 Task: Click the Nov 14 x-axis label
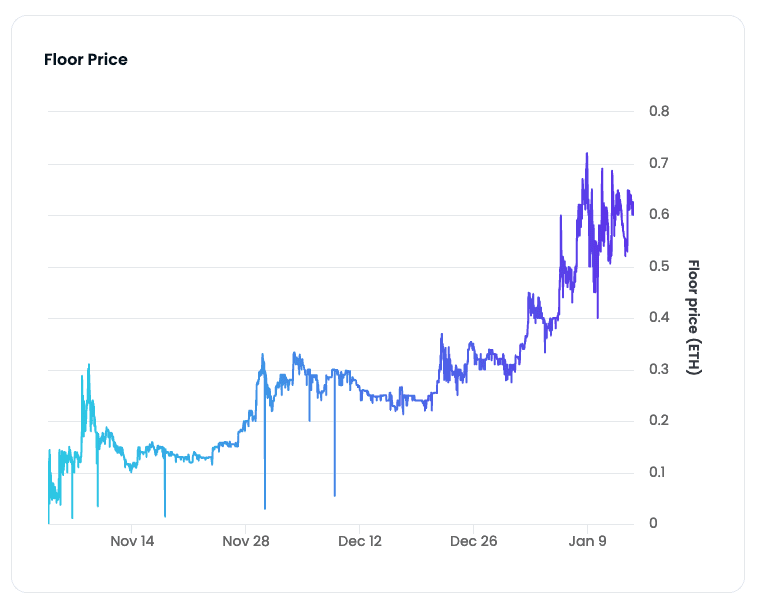click(132, 541)
